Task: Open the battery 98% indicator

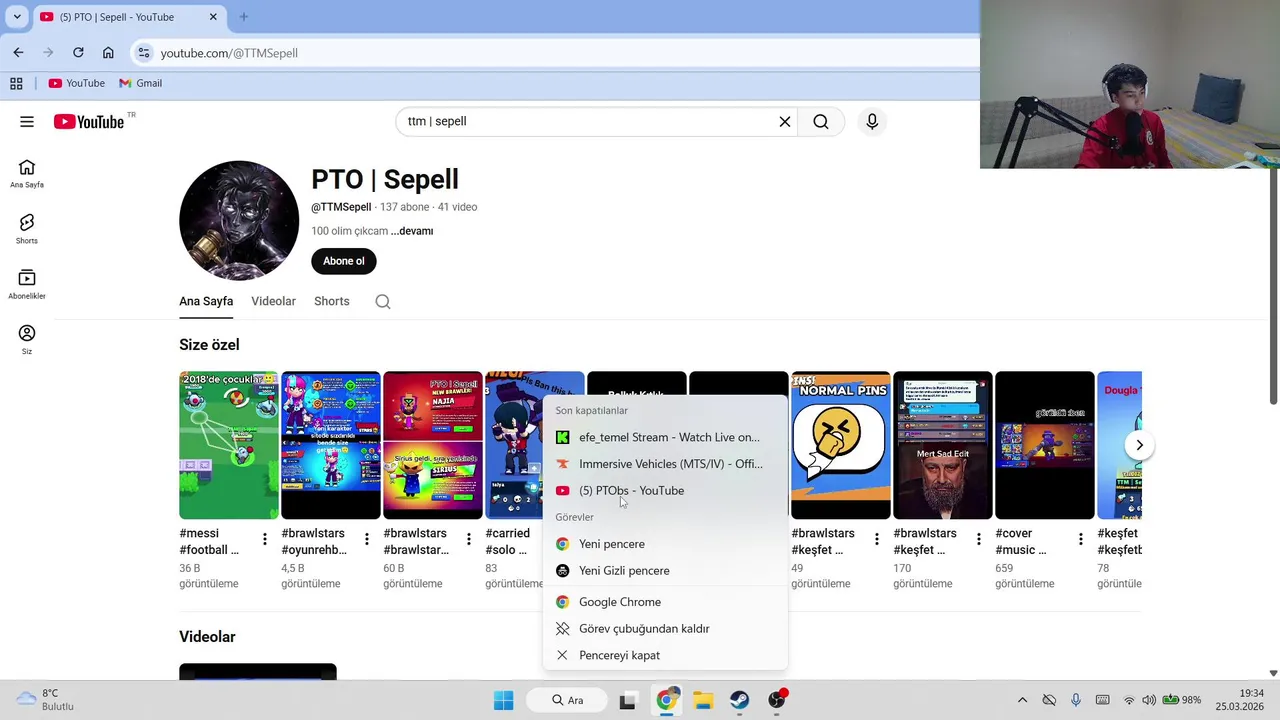Action: click(1181, 700)
